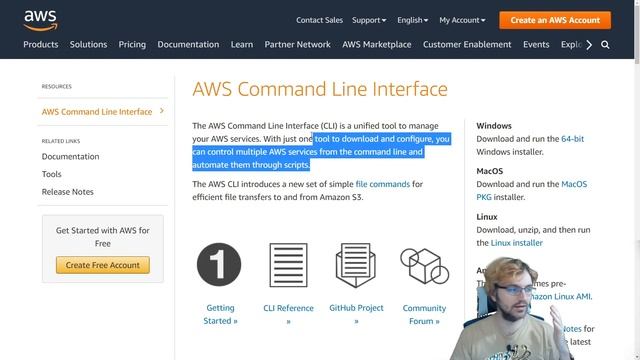Open the English language dropdown
The width and height of the screenshot is (640, 360).
pos(413,20)
